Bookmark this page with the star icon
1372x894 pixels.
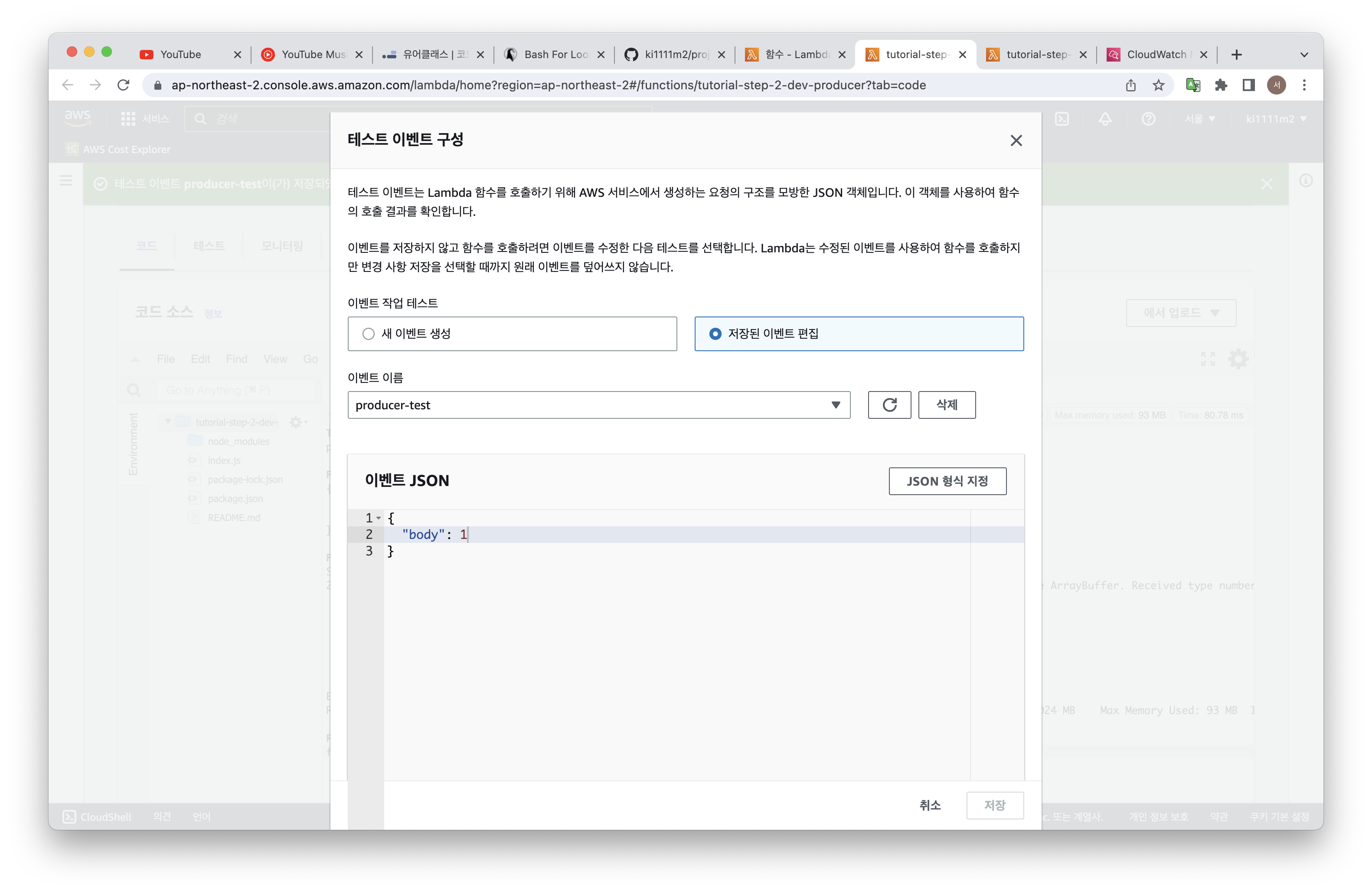point(1158,85)
